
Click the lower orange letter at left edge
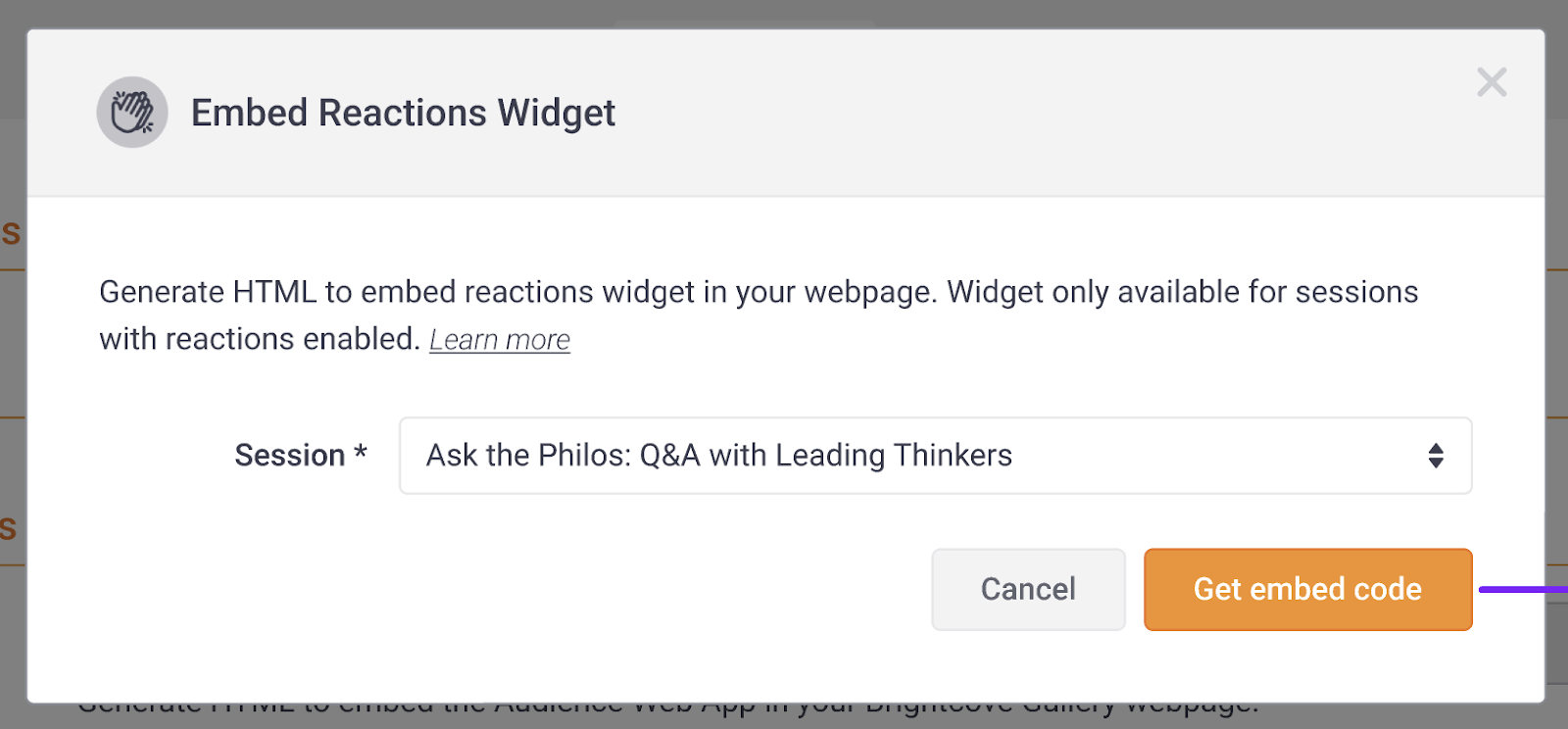(9, 529)
